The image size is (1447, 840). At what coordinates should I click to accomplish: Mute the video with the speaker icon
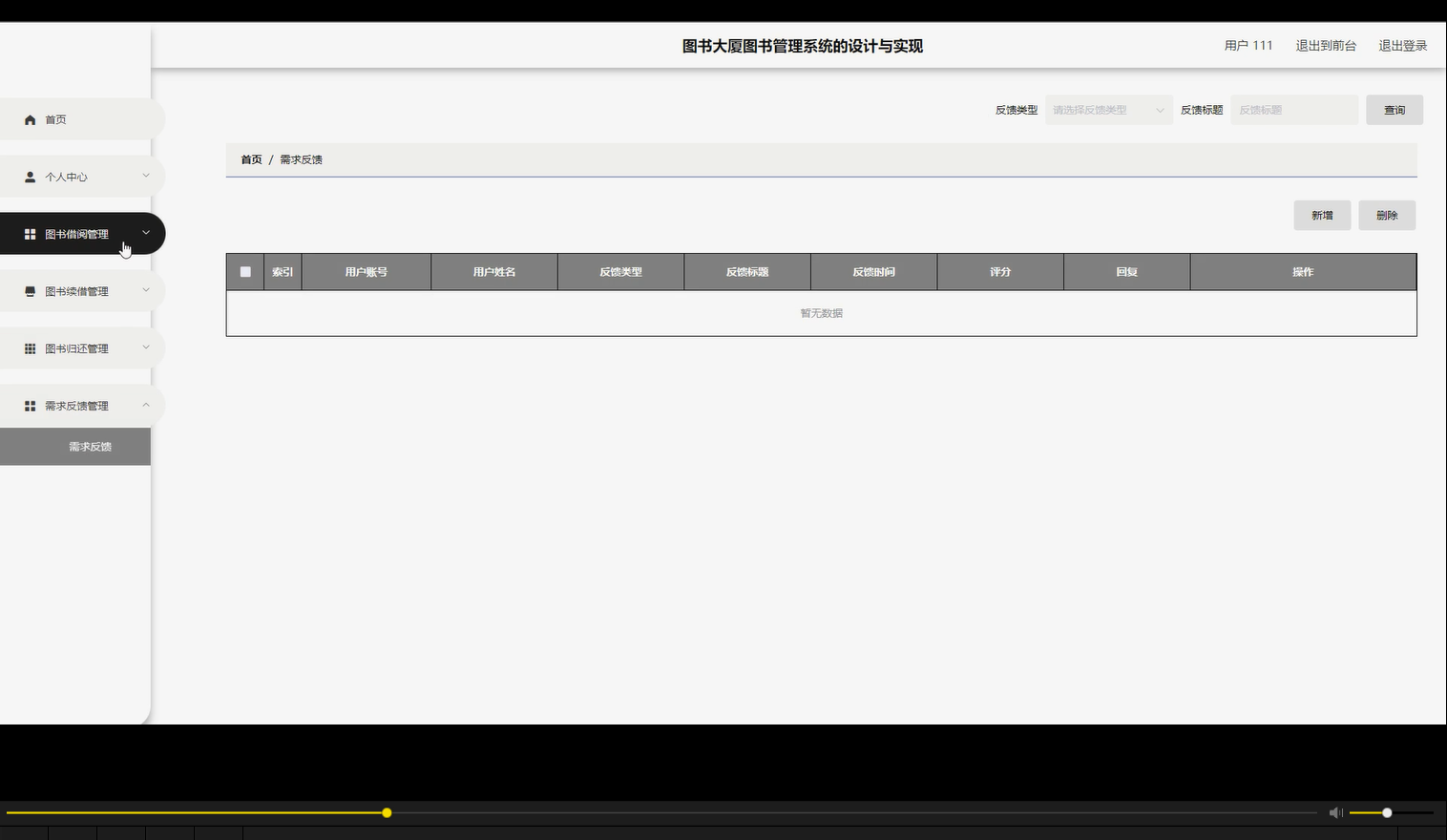1335,812
